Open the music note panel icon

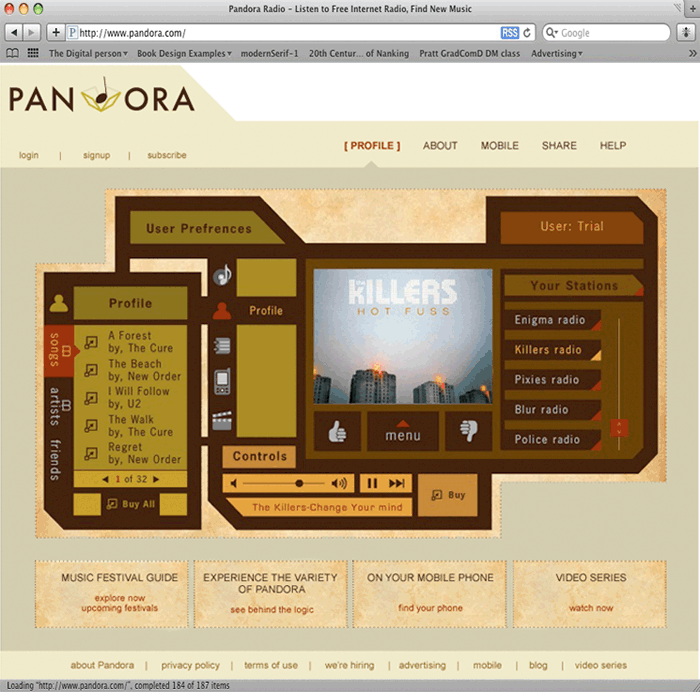click(222, 275)
